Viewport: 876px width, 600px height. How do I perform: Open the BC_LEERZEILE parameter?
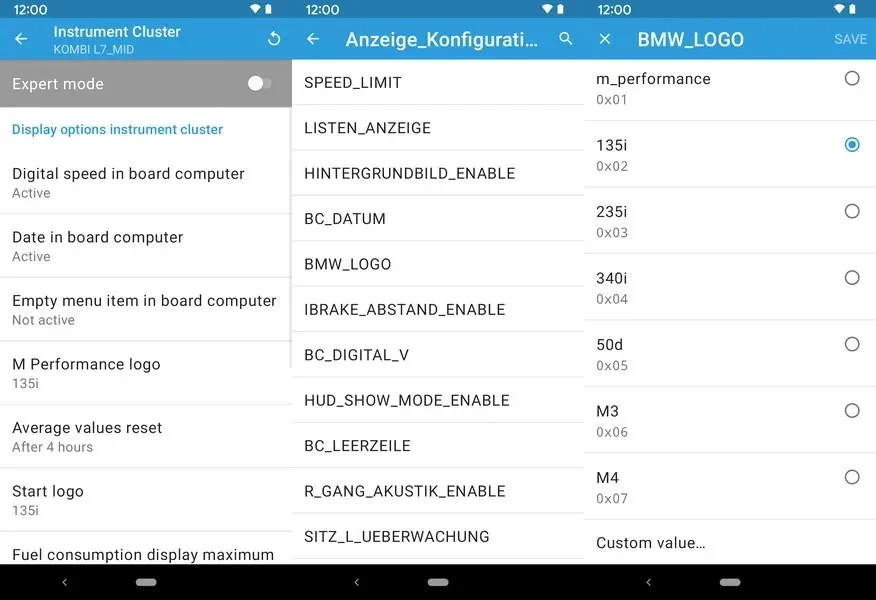[x=437, y=445]
